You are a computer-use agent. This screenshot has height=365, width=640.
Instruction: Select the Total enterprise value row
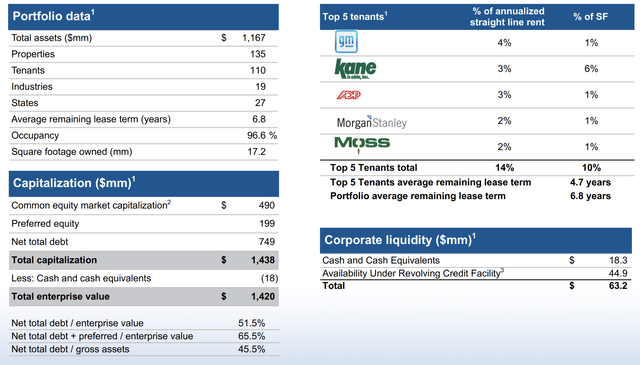[x=144, y=296]
